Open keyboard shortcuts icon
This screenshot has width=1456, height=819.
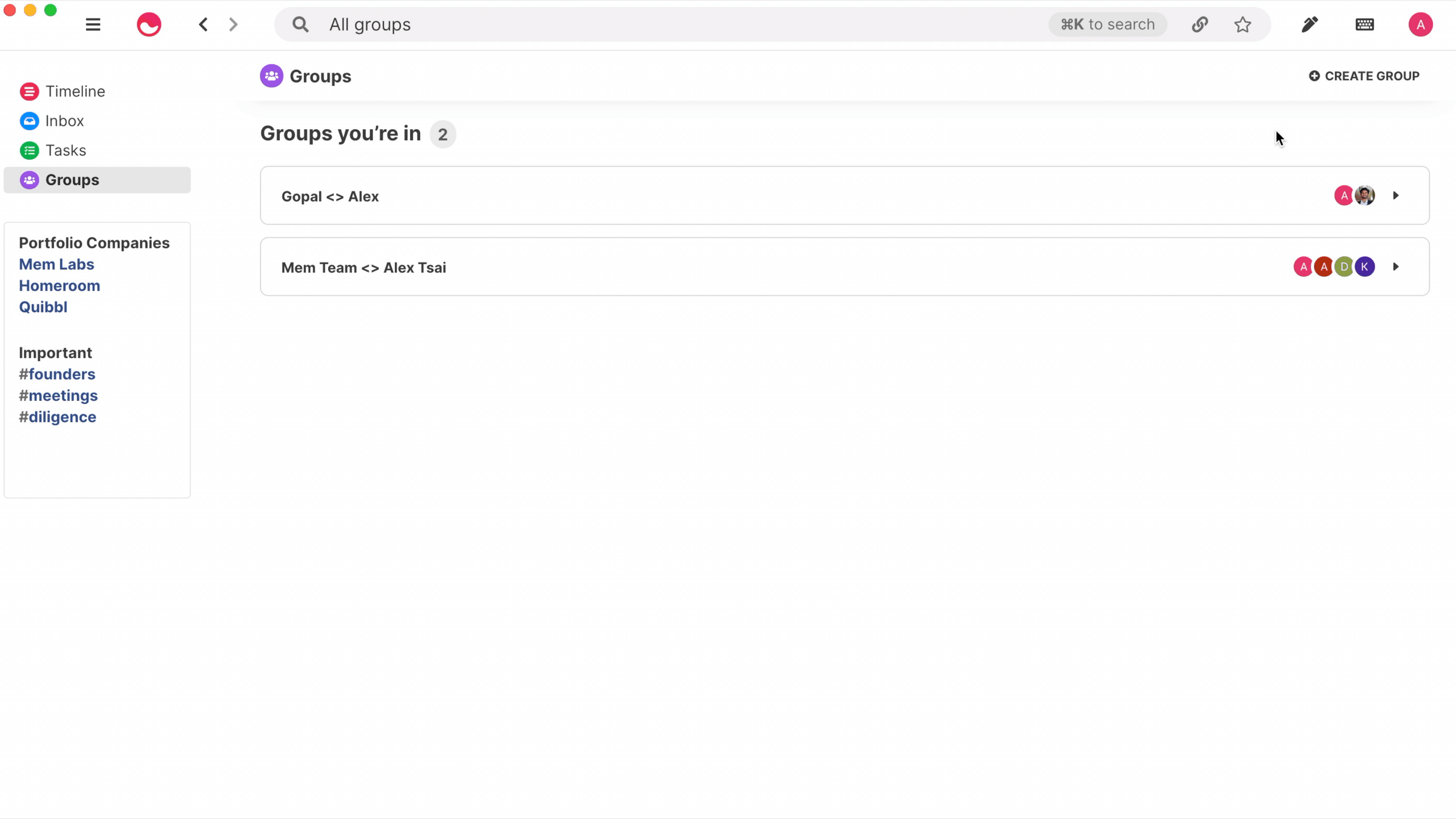coord(1365,24)
